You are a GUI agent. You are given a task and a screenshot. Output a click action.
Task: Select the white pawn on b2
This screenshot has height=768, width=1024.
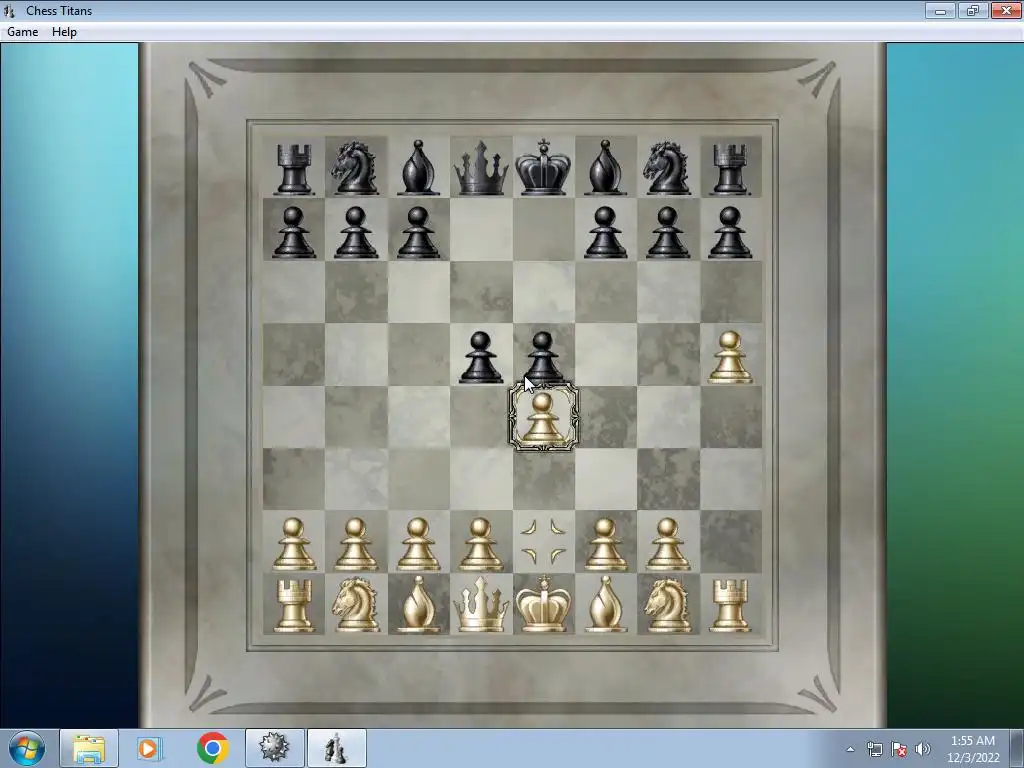coord(355,544)
